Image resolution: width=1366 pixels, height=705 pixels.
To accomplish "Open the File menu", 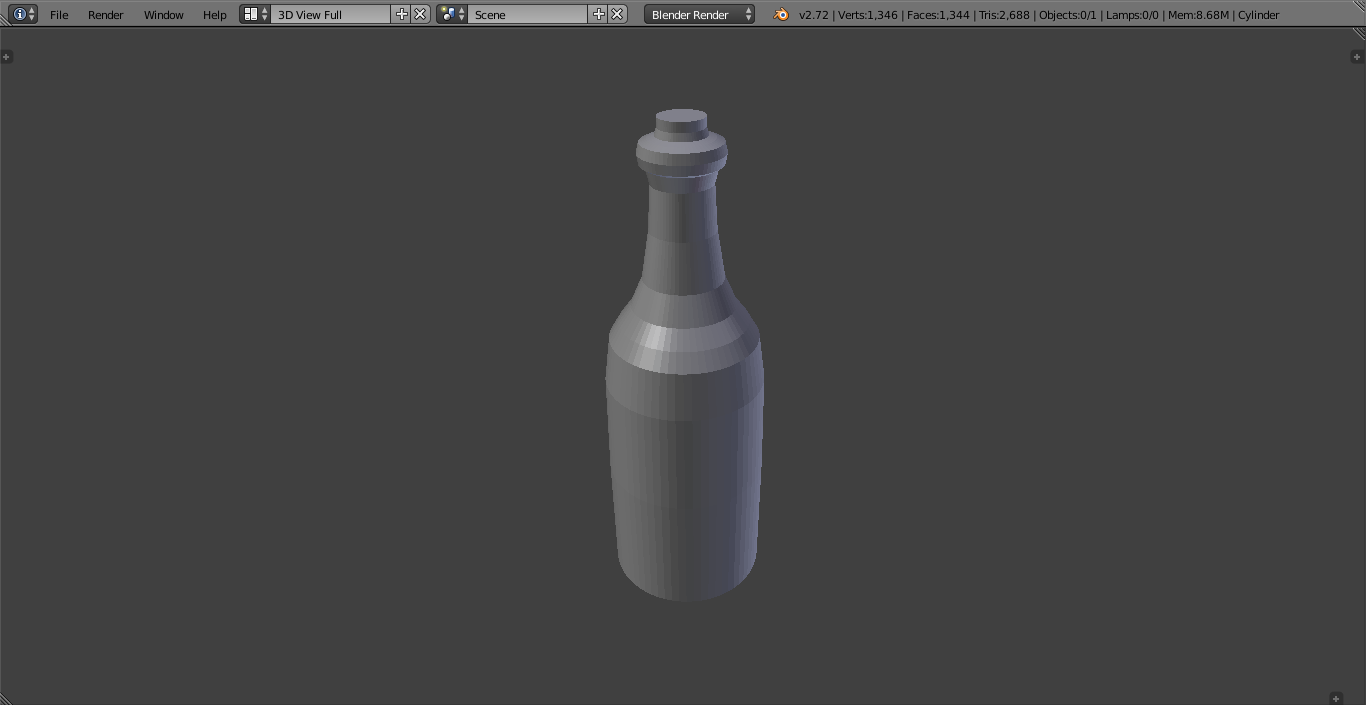I will click(59, 15).
